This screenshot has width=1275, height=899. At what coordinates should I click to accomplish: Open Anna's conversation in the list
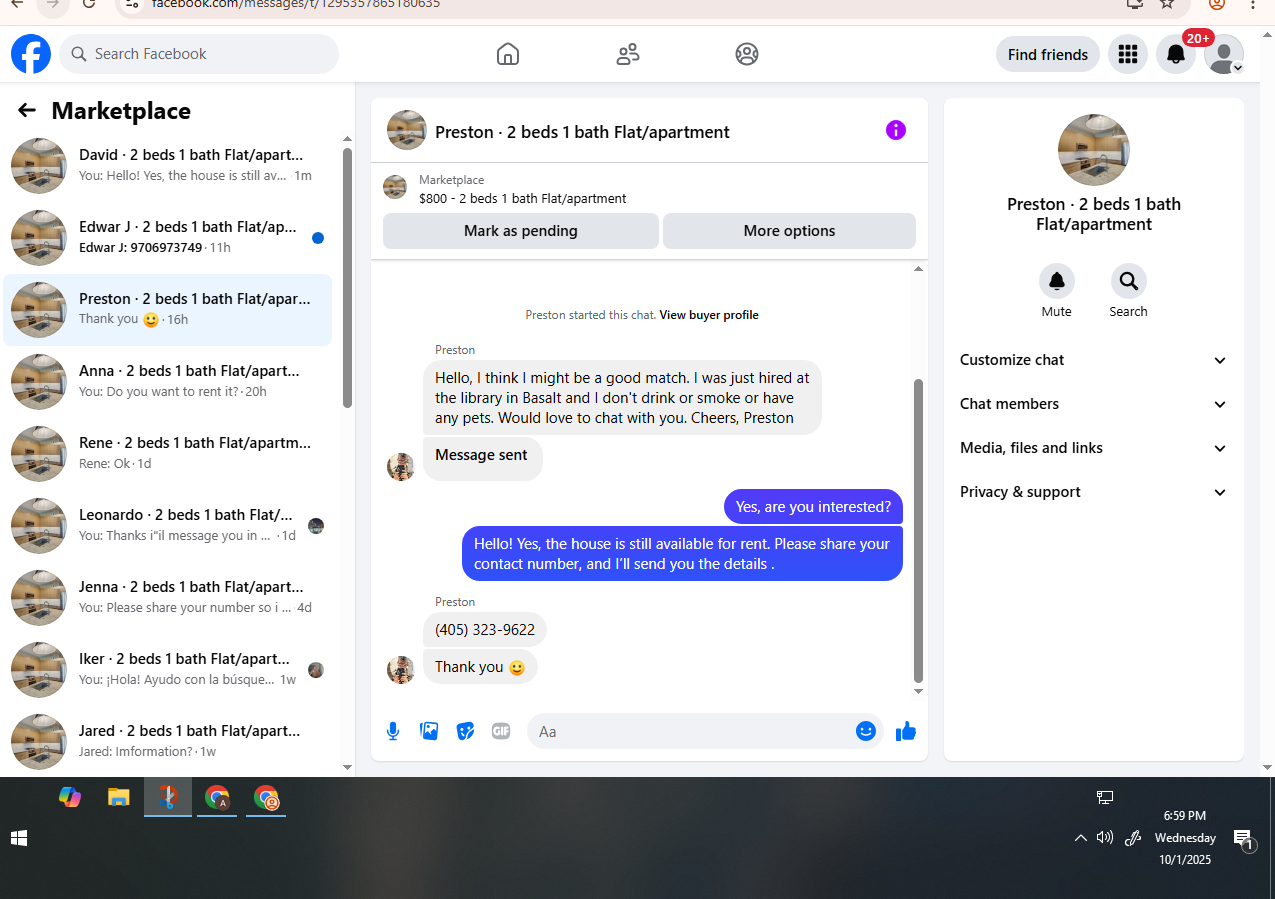168,382
